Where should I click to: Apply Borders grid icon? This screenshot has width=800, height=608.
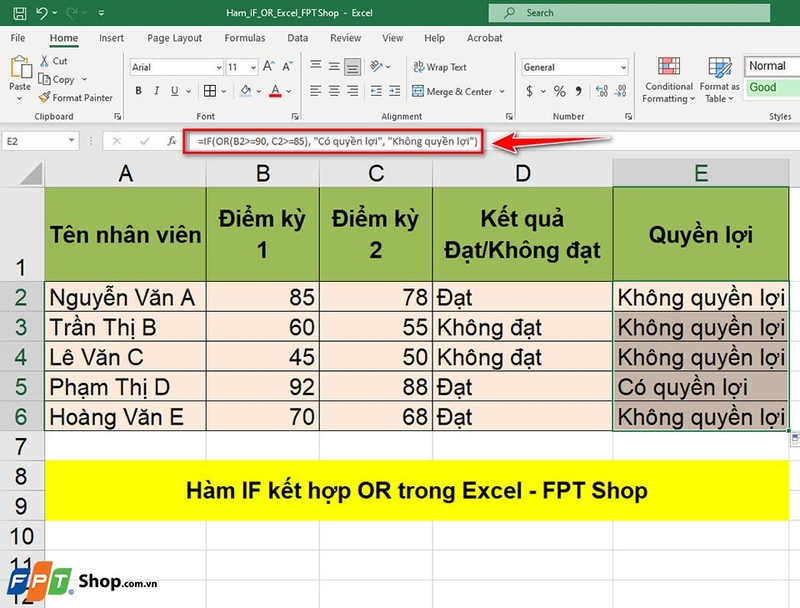pyautogui.click(x=210, y=91)
